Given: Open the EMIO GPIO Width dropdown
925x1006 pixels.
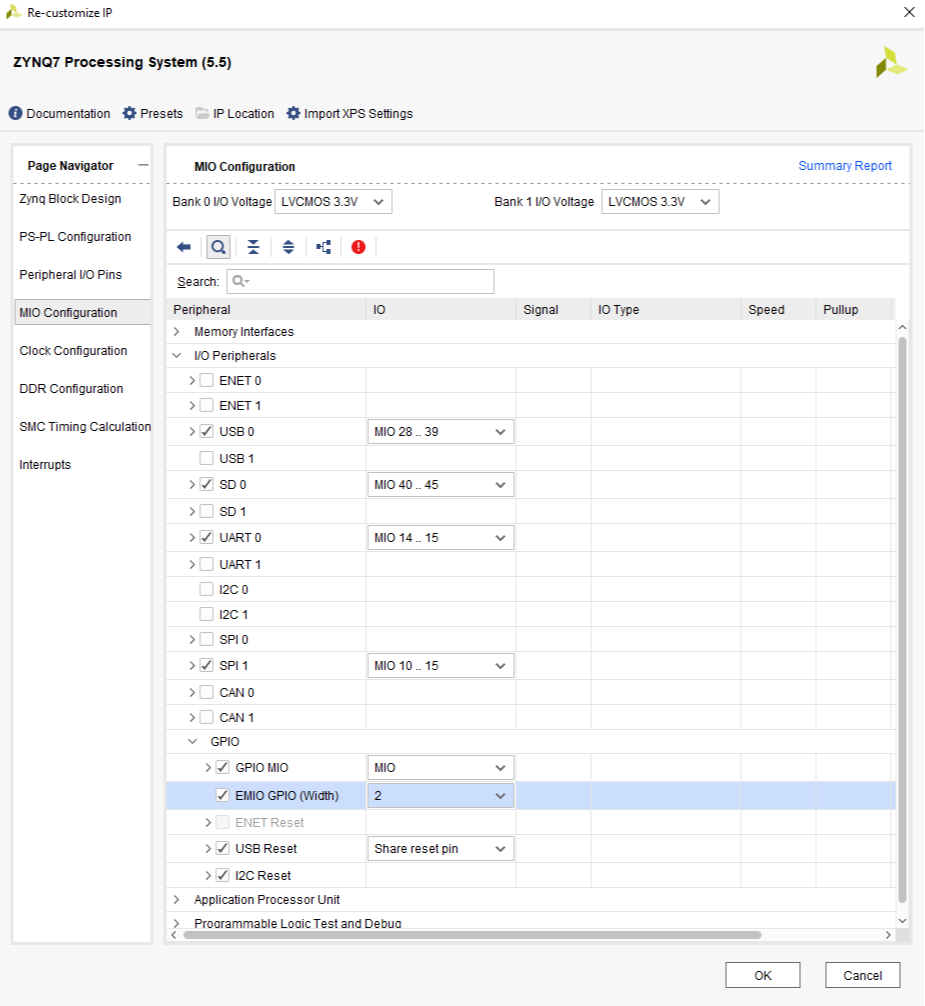Looking at the screenshot, I should click(x=440, y=796).
